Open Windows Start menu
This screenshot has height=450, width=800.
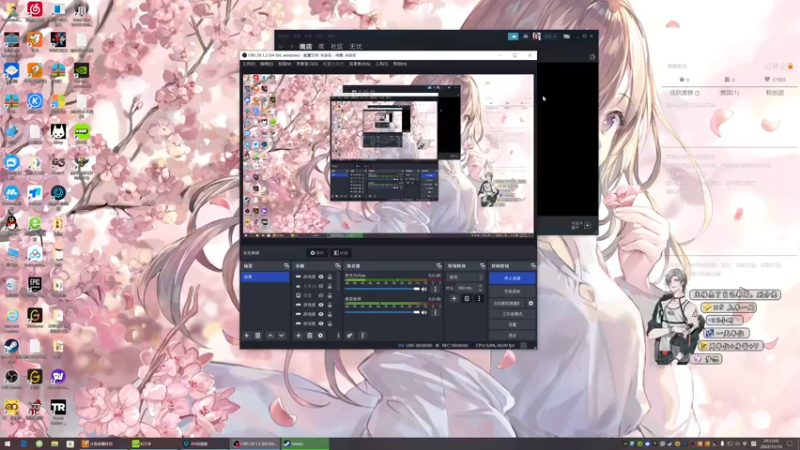(x=7, y=444)
